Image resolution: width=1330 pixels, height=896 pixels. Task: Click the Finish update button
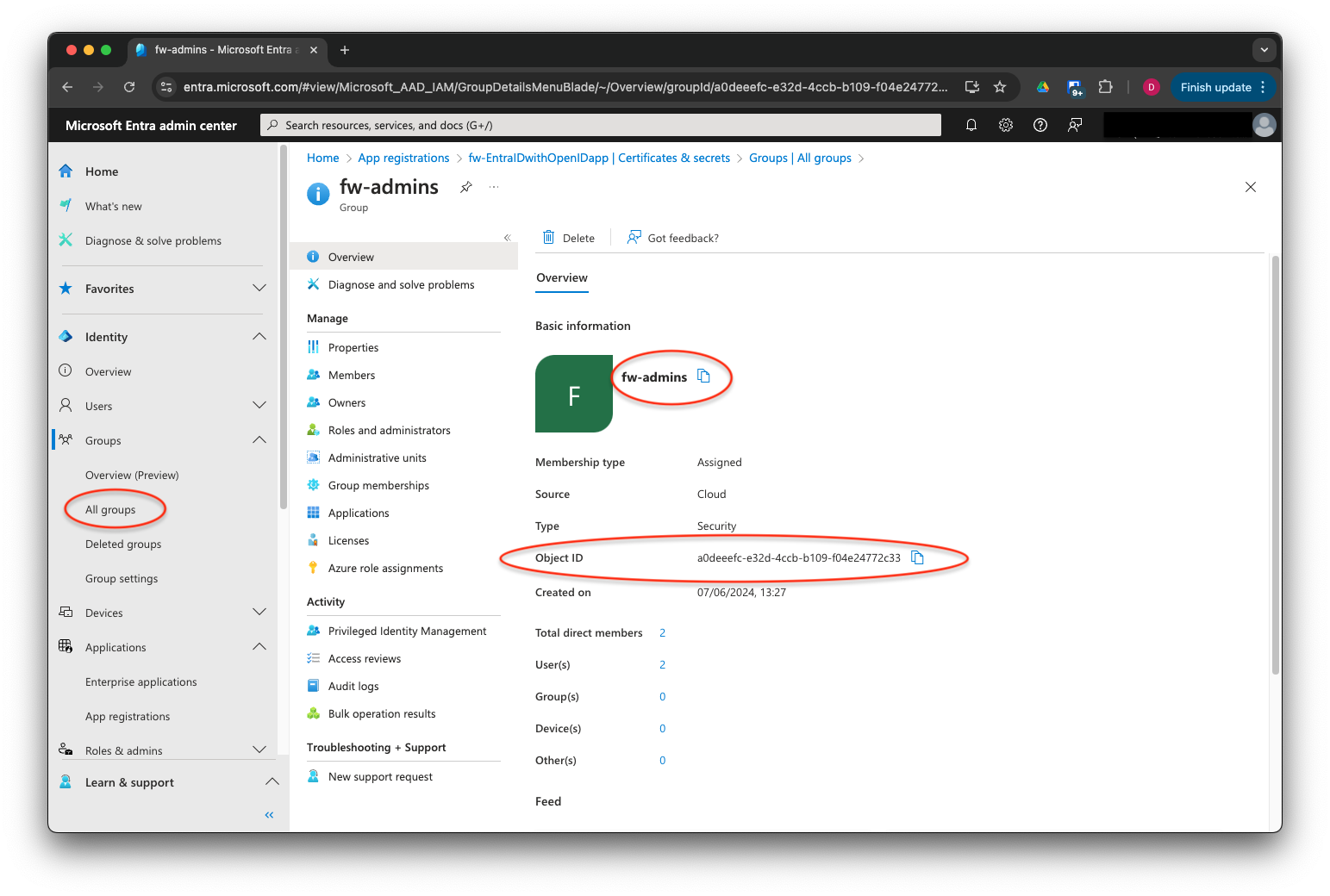pos(1223,87)
